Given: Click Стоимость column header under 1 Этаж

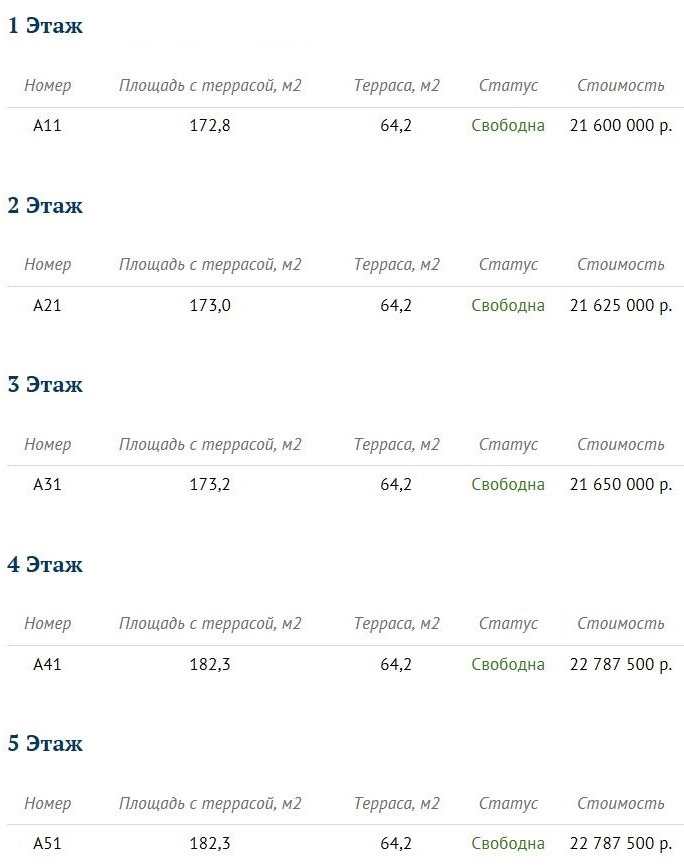Looking at the screenshot, I should click(620, 85).
